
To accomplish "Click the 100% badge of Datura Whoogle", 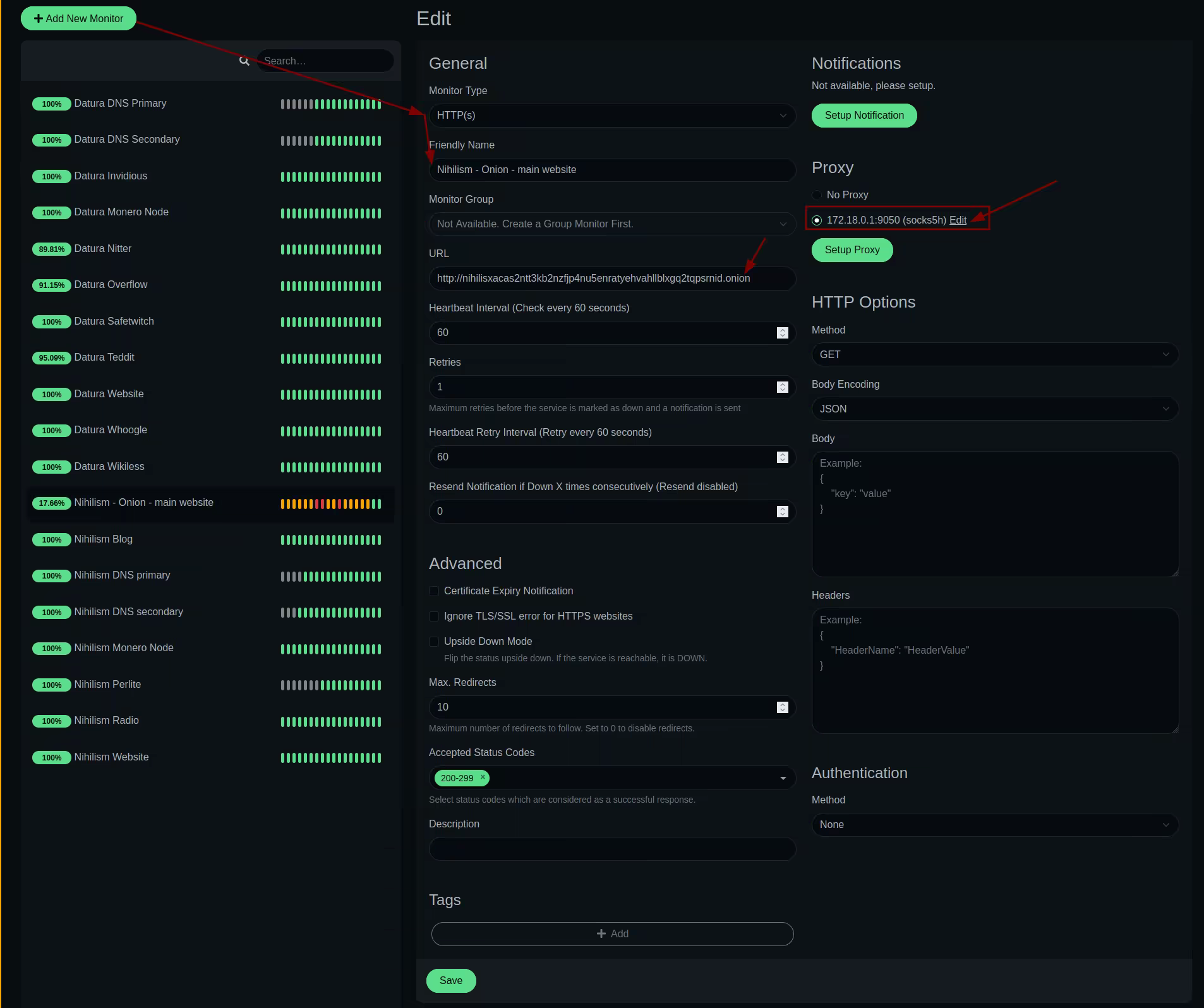I will 52,430.
